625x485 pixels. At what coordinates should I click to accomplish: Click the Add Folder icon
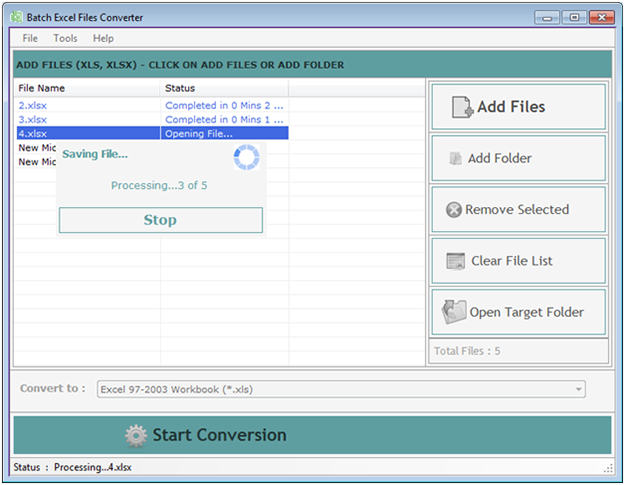455,158
